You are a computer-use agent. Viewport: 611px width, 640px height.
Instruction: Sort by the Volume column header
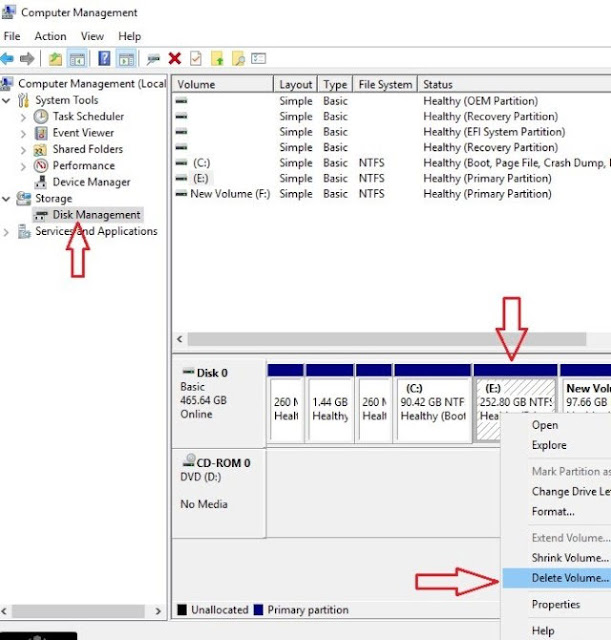(x=222, y=84)
